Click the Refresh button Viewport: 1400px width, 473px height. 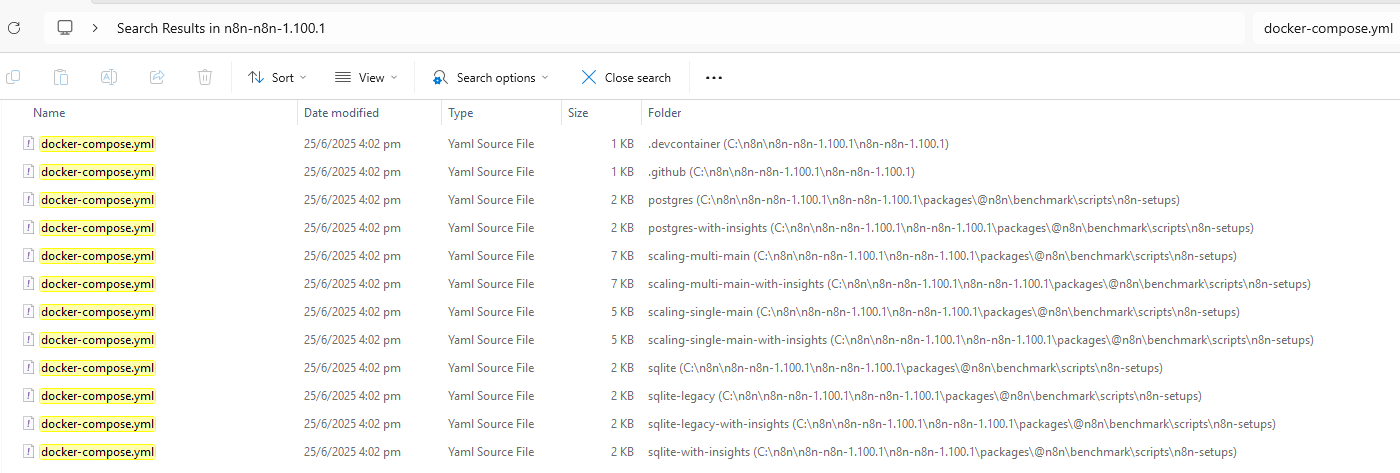[14, 28]
